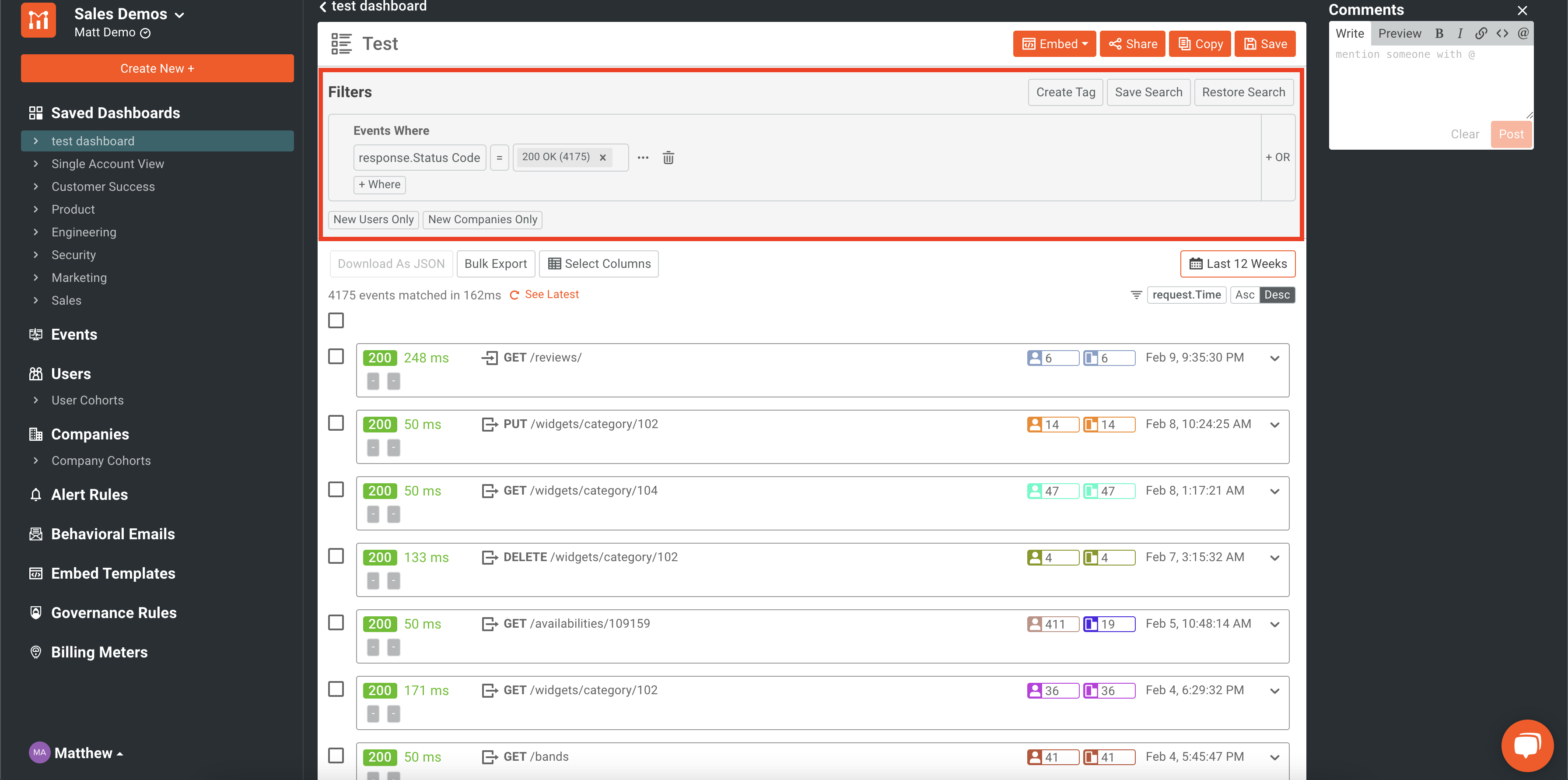Insert a link in the comment editor
The height and width of the screenshot is (780, 1568).
coord(1481,34)
